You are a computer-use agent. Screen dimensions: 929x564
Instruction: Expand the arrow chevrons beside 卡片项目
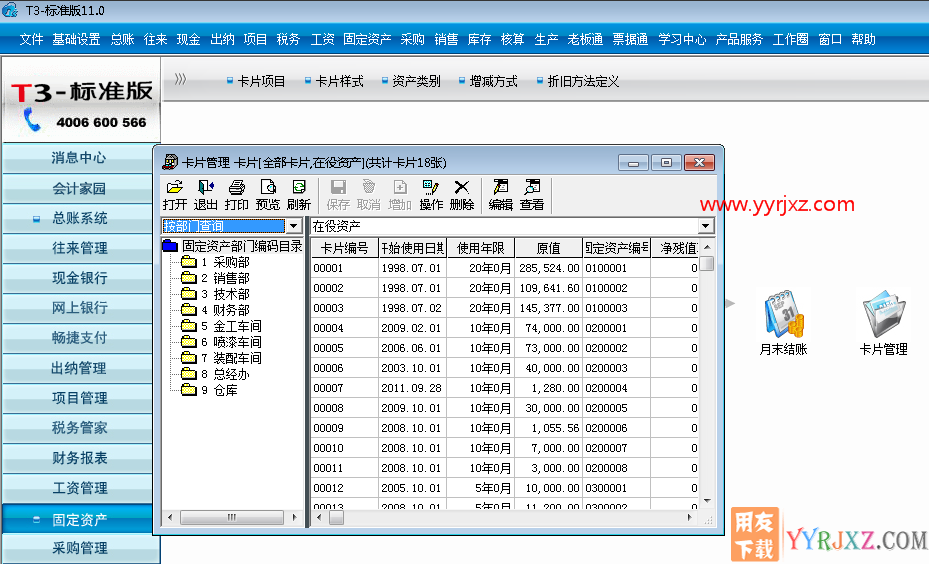pos(181,79)
